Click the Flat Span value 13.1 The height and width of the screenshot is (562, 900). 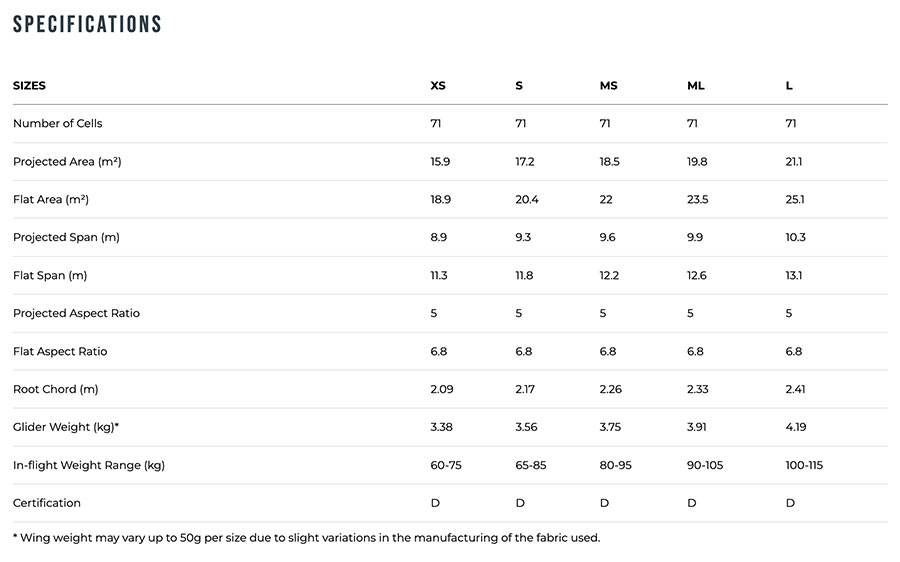(795, 276)
